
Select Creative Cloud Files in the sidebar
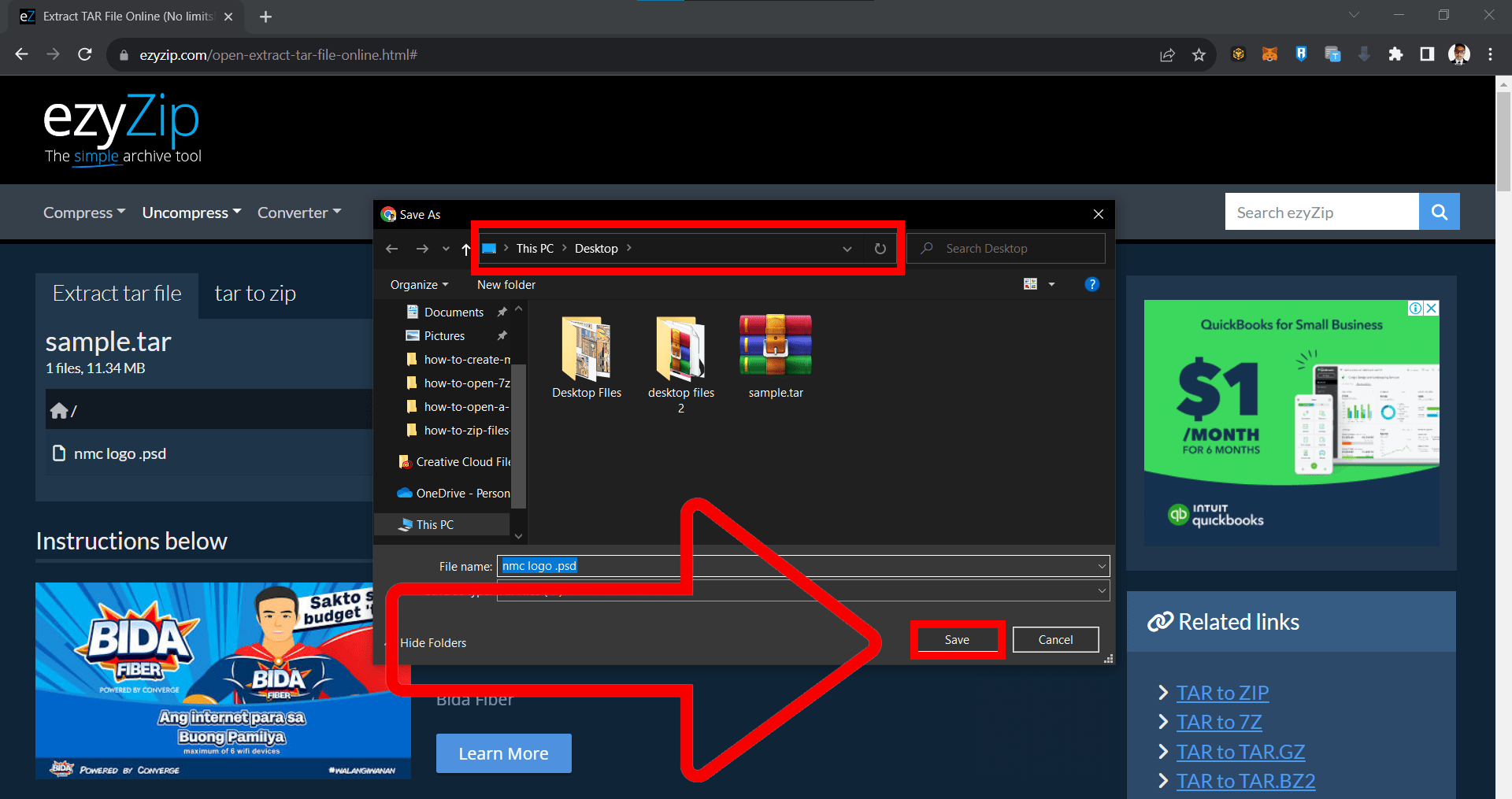(x=461, y=461)
